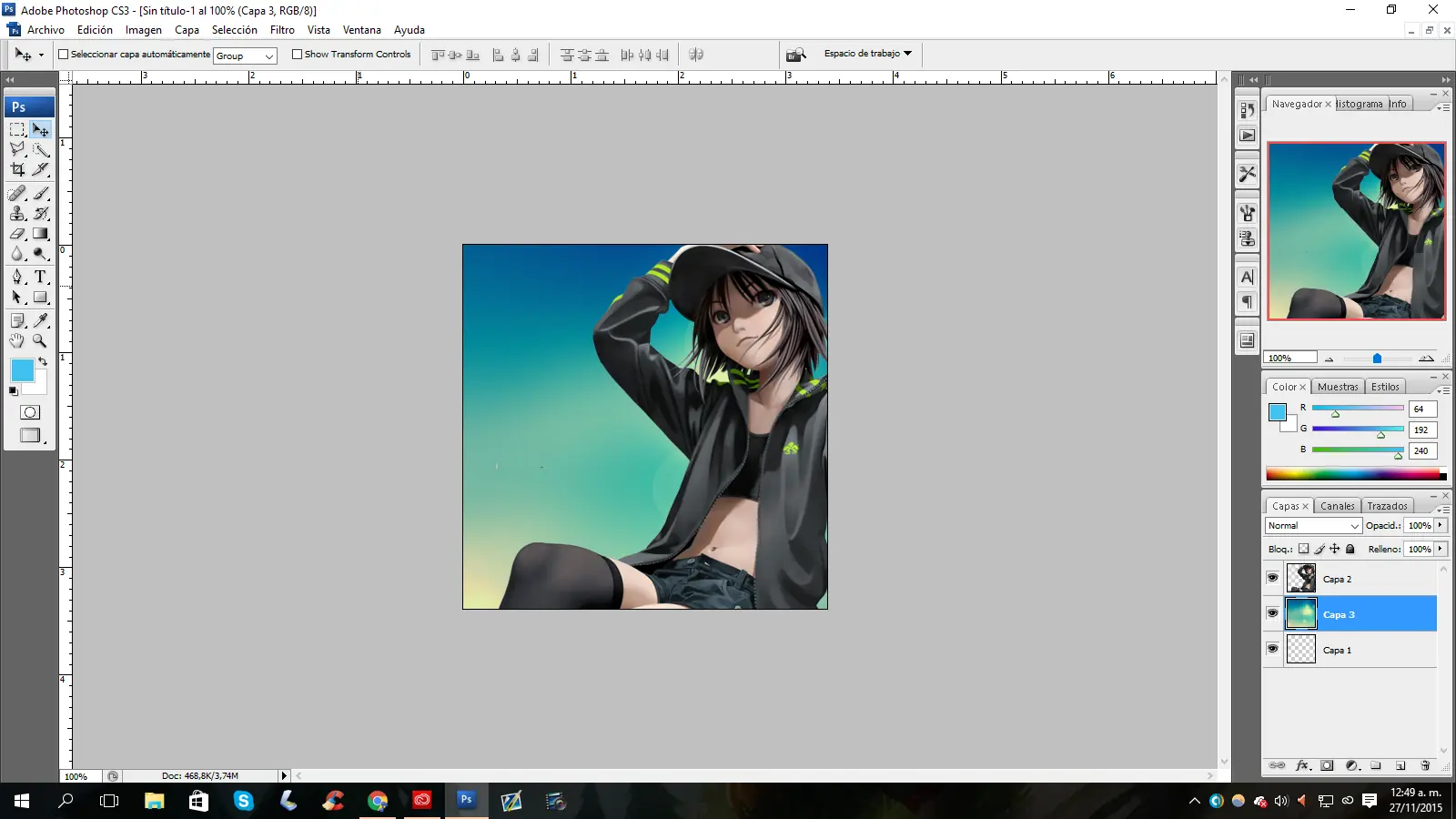Switch to the Estilos tab
Viewport: 1456px width, 819px height.
(1385, 387)
